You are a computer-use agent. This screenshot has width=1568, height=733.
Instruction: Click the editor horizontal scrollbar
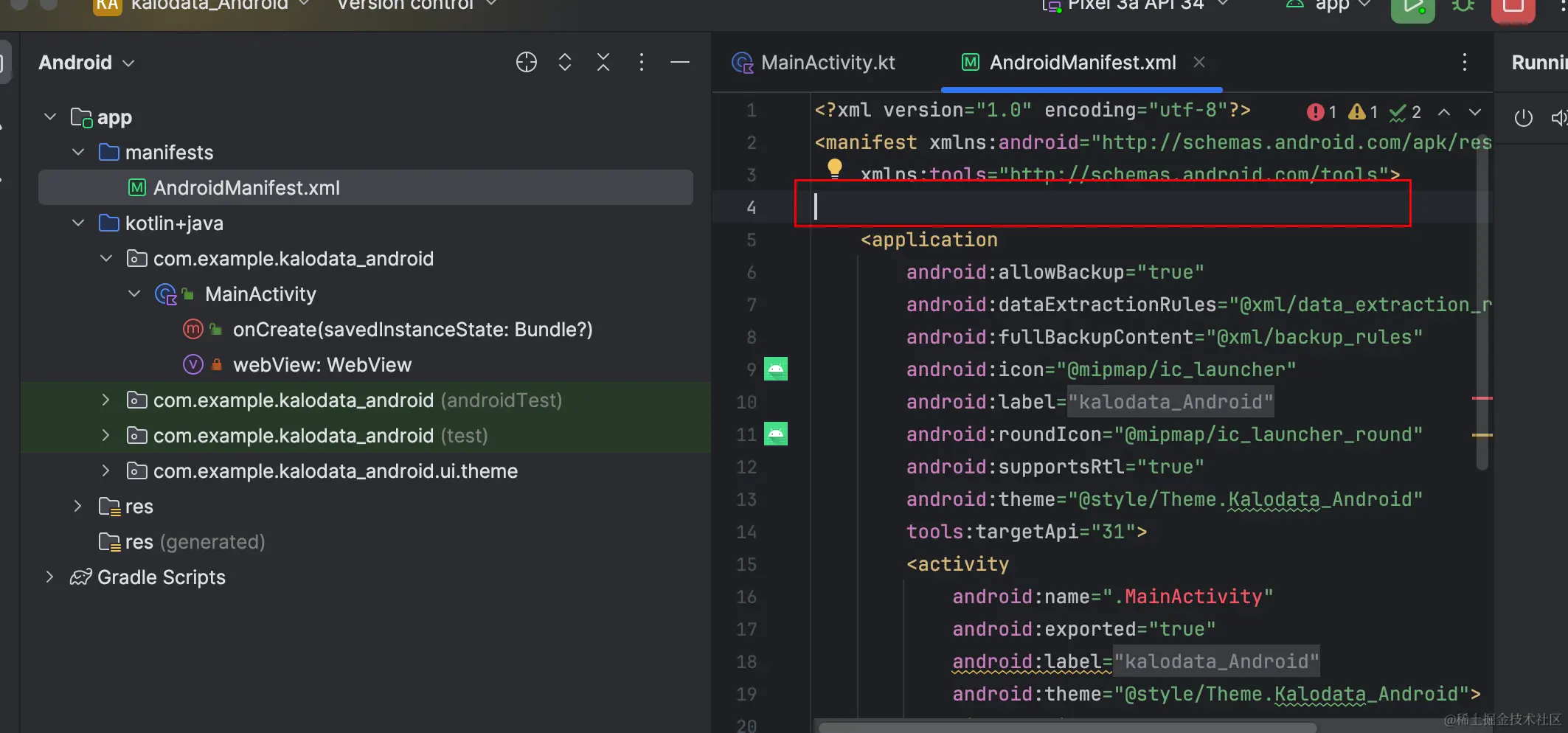[1067, 728]
